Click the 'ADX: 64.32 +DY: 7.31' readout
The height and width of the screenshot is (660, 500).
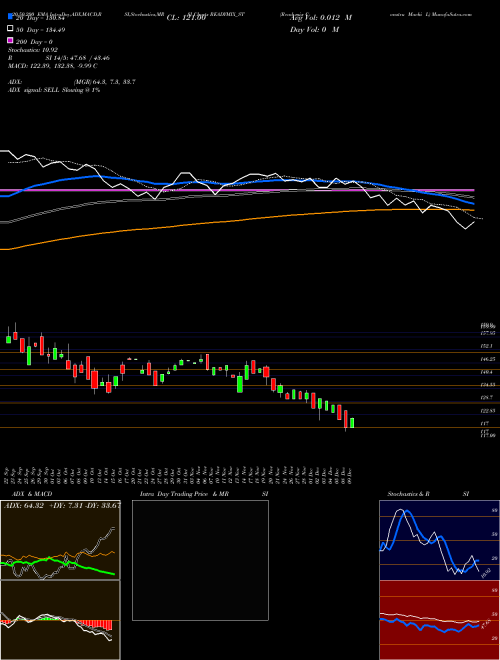[x=61, y=505]
